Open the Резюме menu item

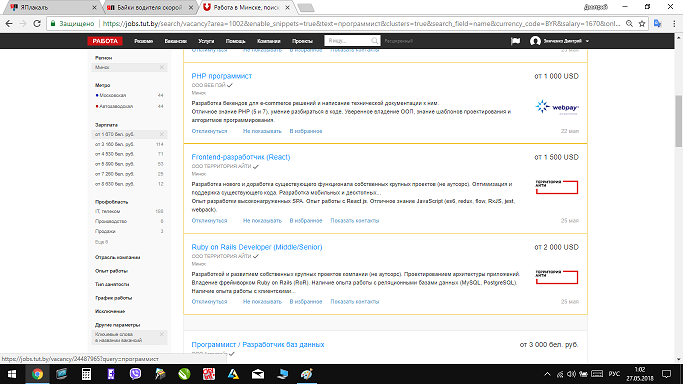pyautogui.click(x=143, y=41)
